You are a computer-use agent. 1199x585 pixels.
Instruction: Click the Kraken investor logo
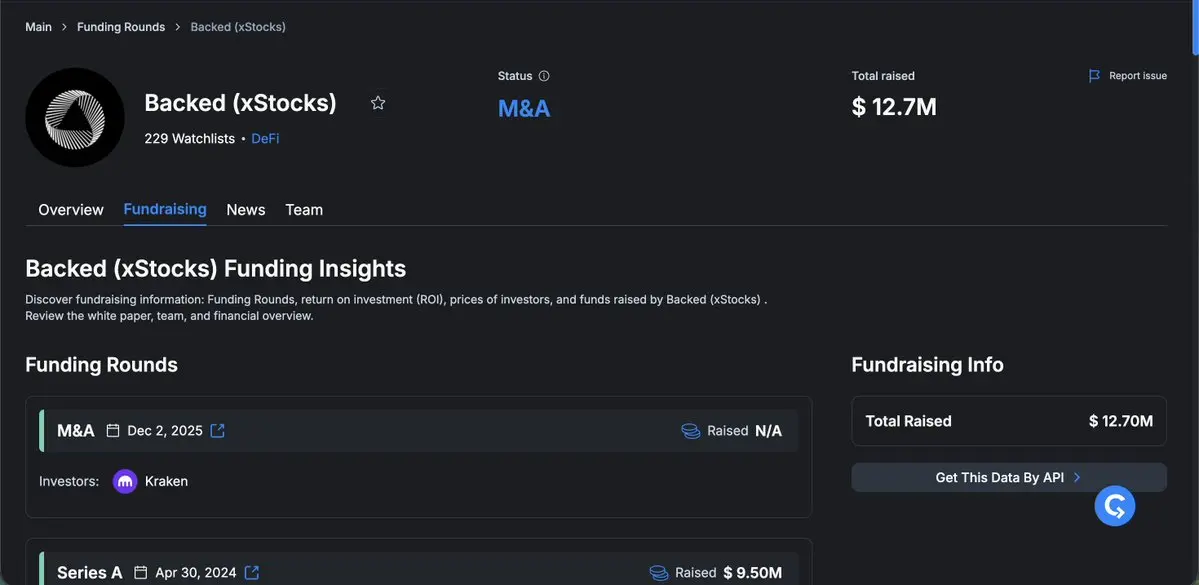coord(125,481)
